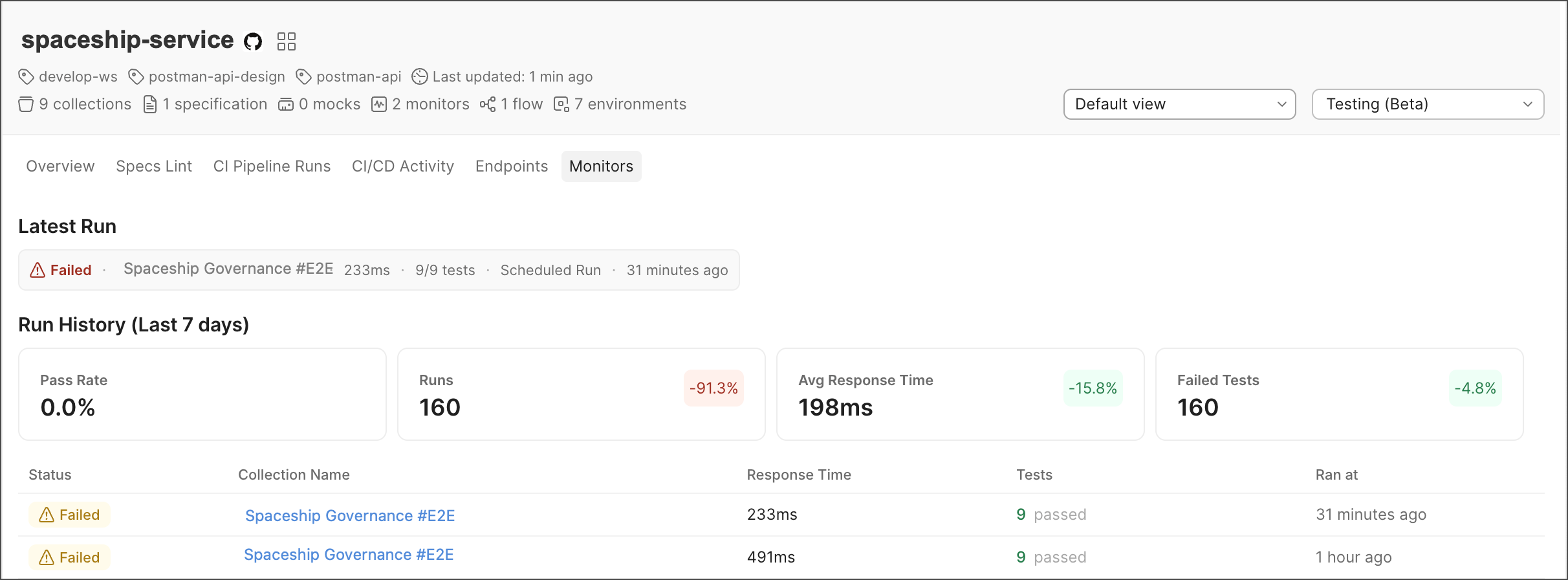
Task: Click the -91.3% change badge
Action: [x=713, y=388]
